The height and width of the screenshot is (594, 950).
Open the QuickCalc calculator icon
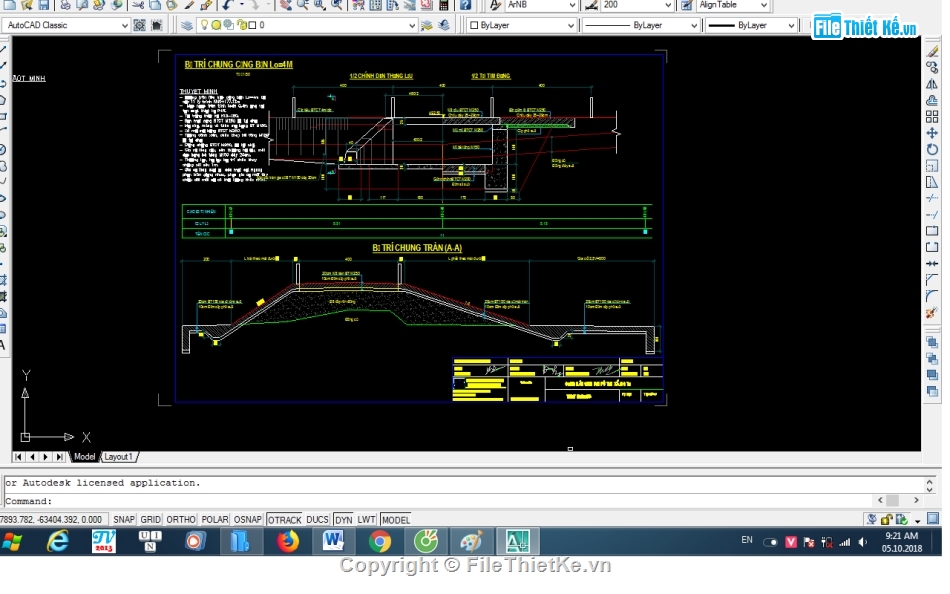point(444,5)
